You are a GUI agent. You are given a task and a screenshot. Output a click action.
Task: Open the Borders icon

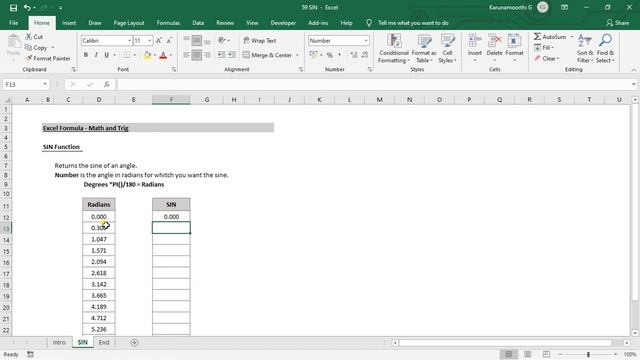pos(127,55)
